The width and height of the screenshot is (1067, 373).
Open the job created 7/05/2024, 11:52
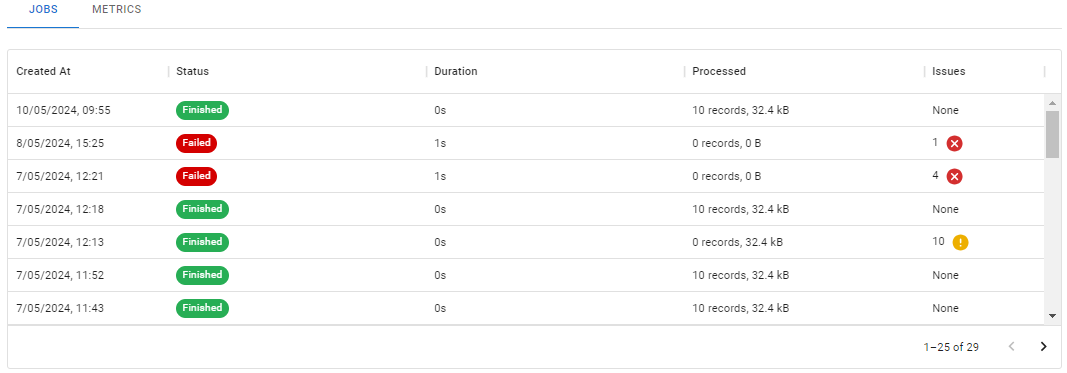coord(526,275)
